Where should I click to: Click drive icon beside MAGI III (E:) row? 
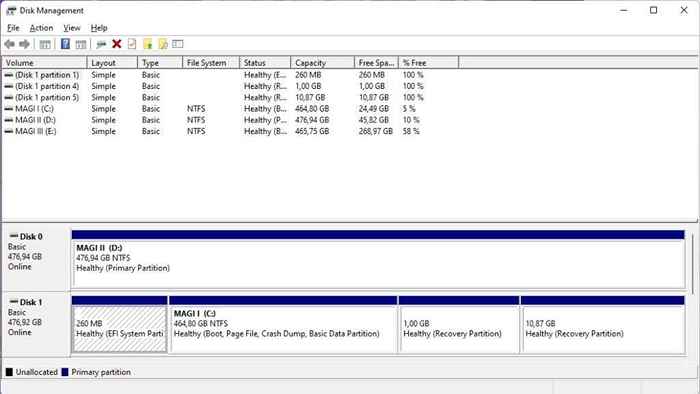[x=8, y=131]
